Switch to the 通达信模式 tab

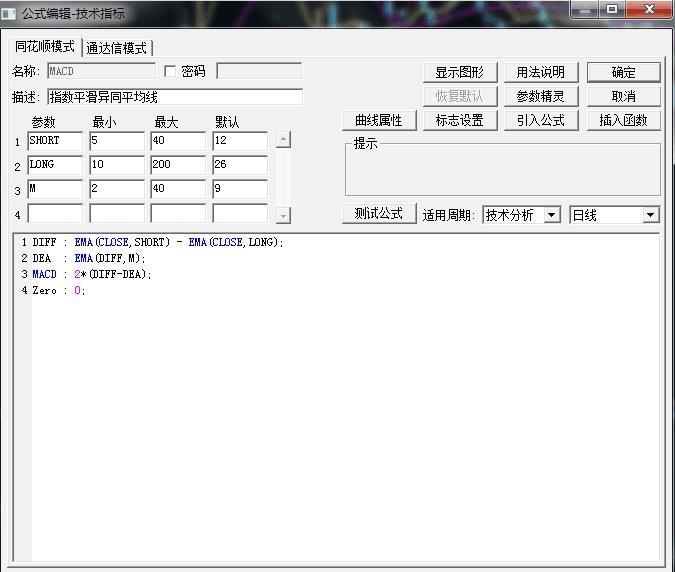click(117, 48)
